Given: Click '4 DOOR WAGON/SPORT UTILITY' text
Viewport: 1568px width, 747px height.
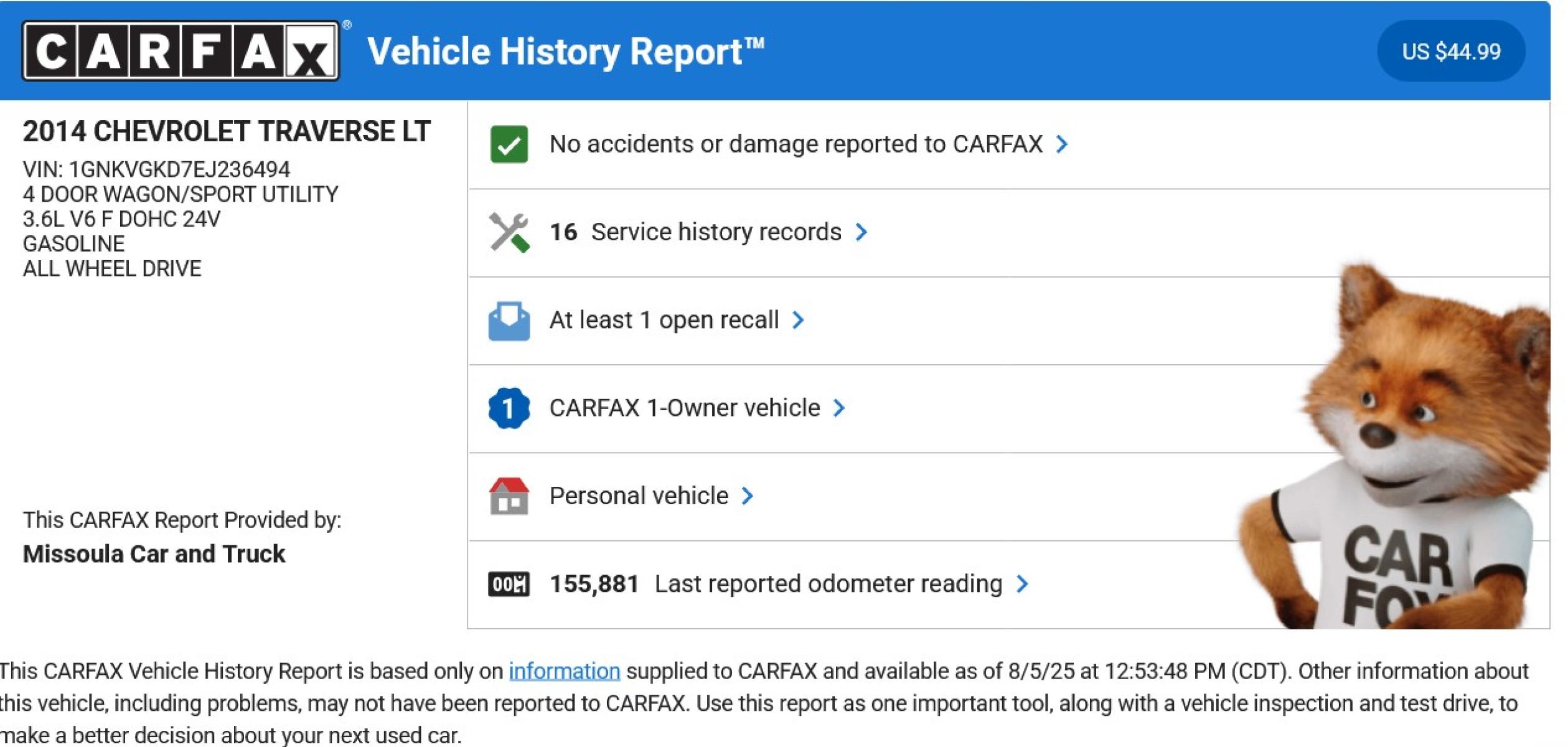Looking at the screenshot, I should click(181, 194).
